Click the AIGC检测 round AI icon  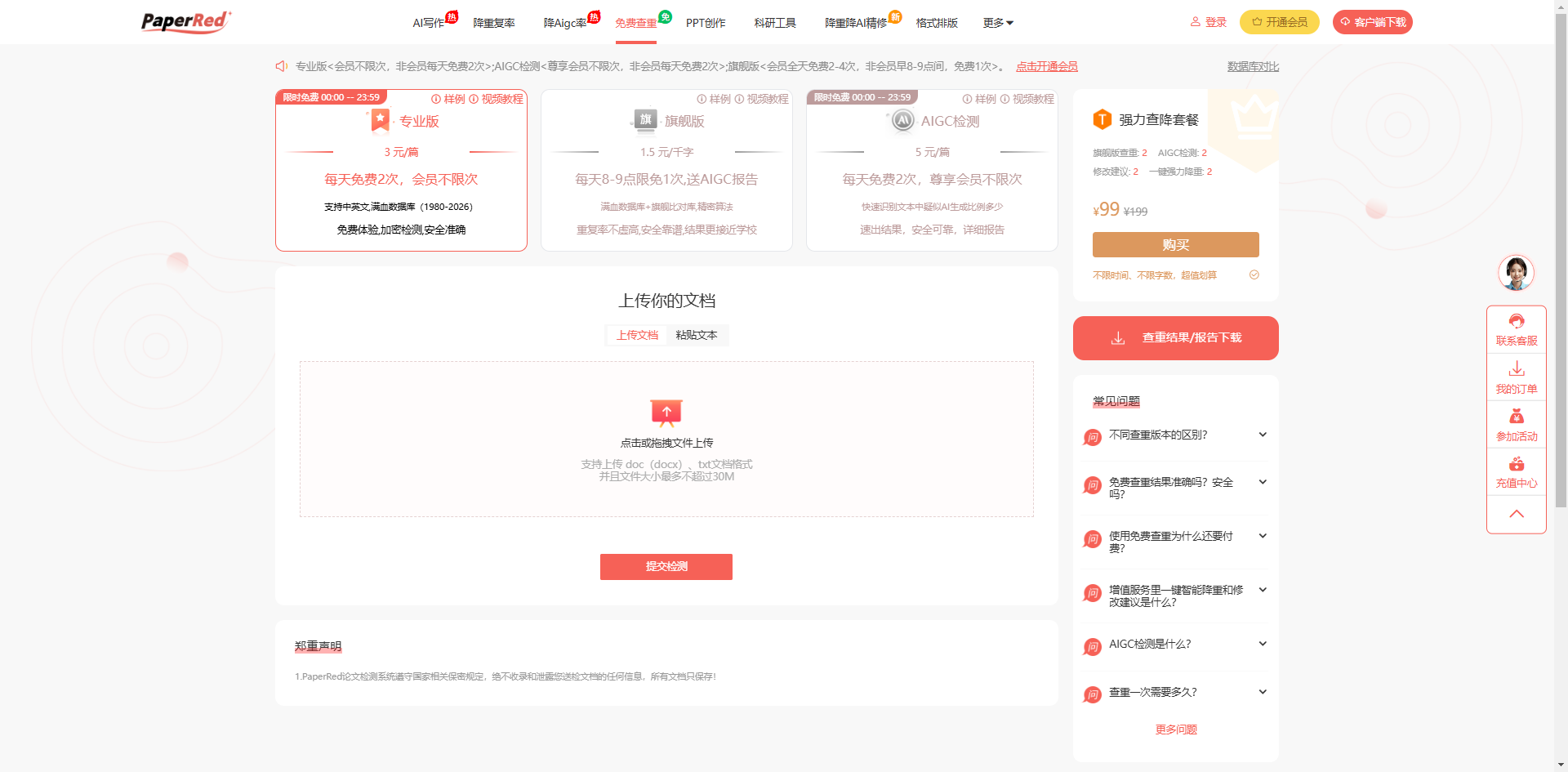(x=902, y=121)
